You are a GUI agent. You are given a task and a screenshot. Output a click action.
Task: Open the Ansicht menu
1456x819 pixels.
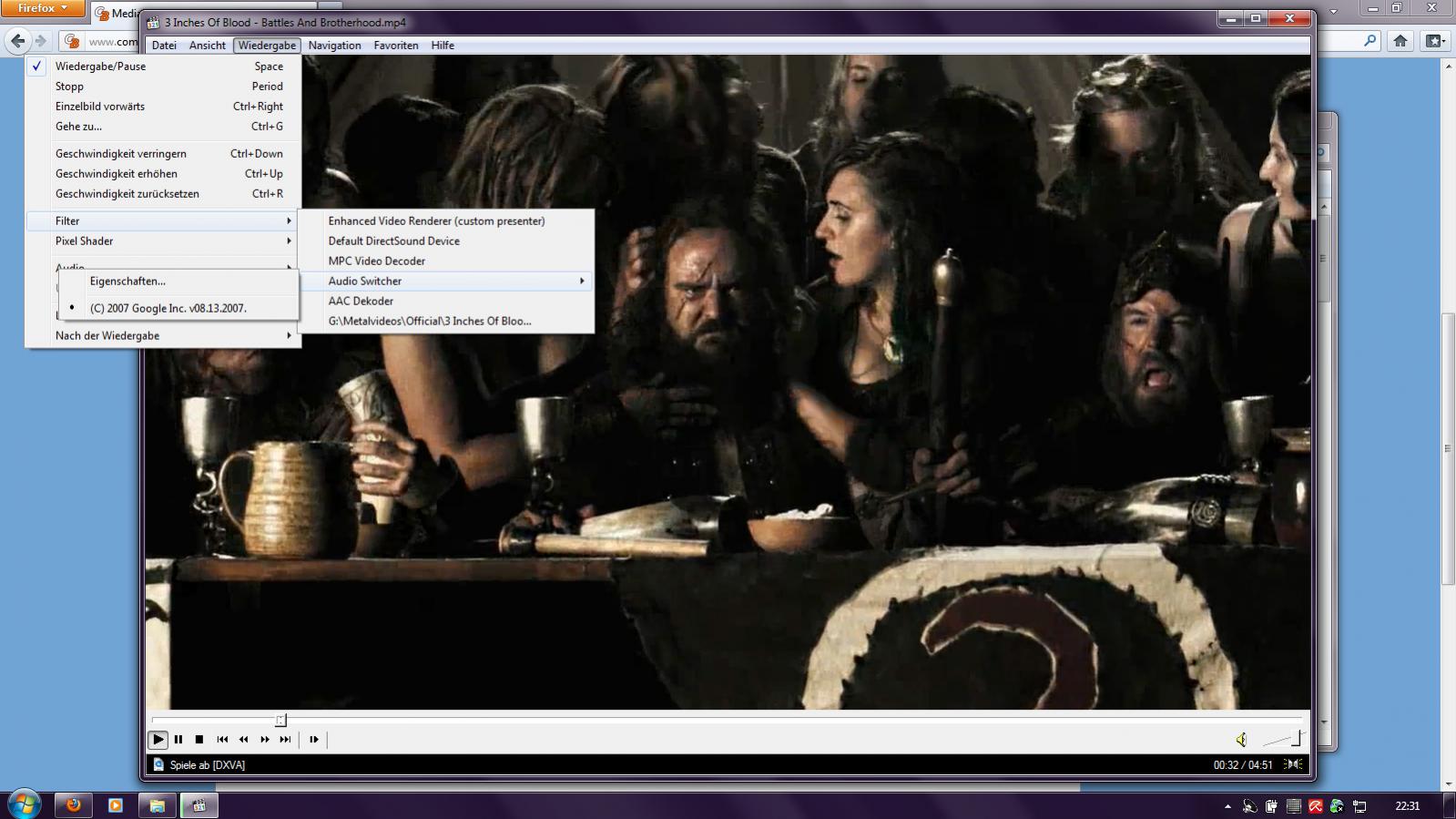[208, 46]
